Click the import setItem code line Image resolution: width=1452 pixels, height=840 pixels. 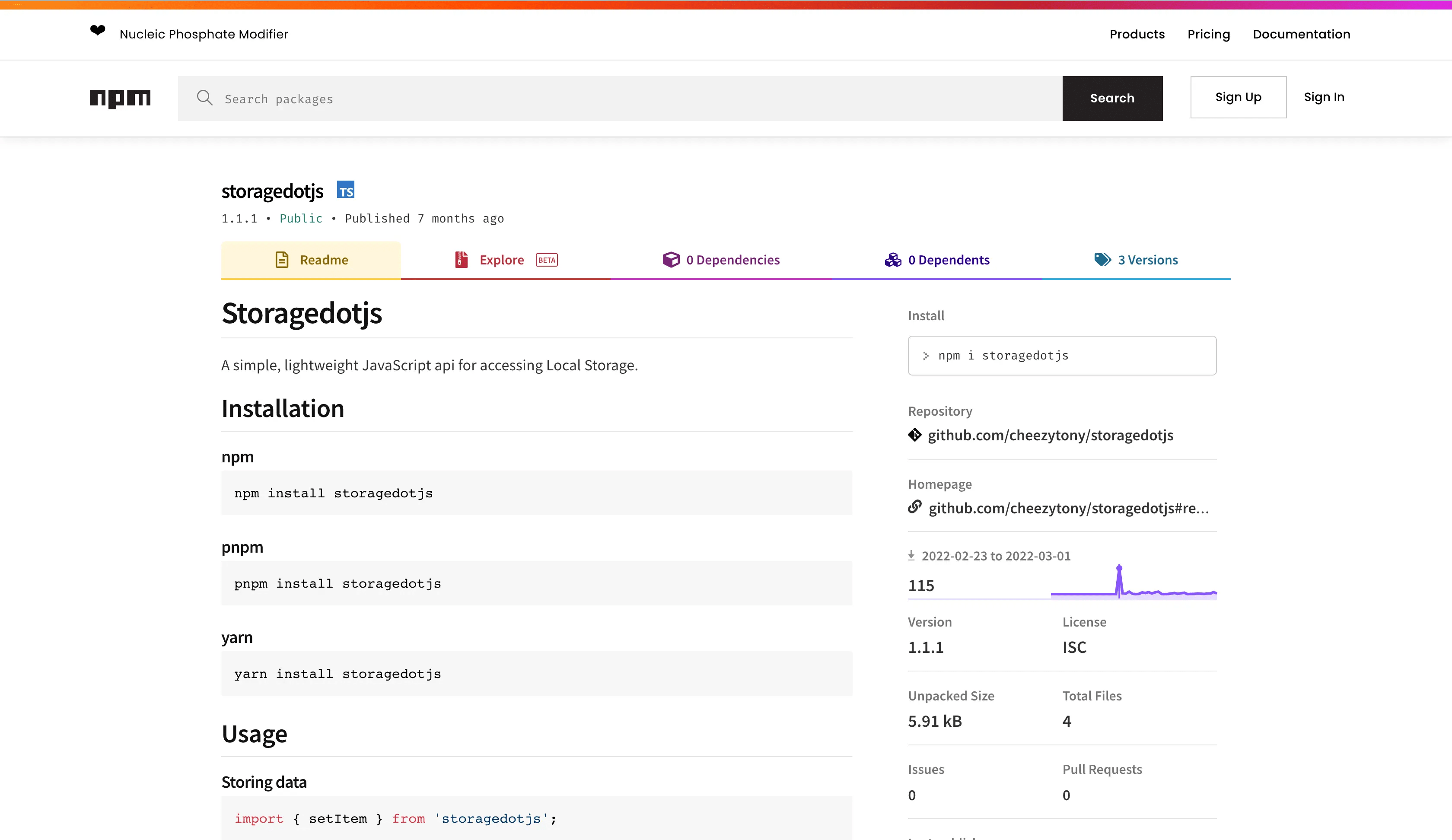[x=395, y=819]
